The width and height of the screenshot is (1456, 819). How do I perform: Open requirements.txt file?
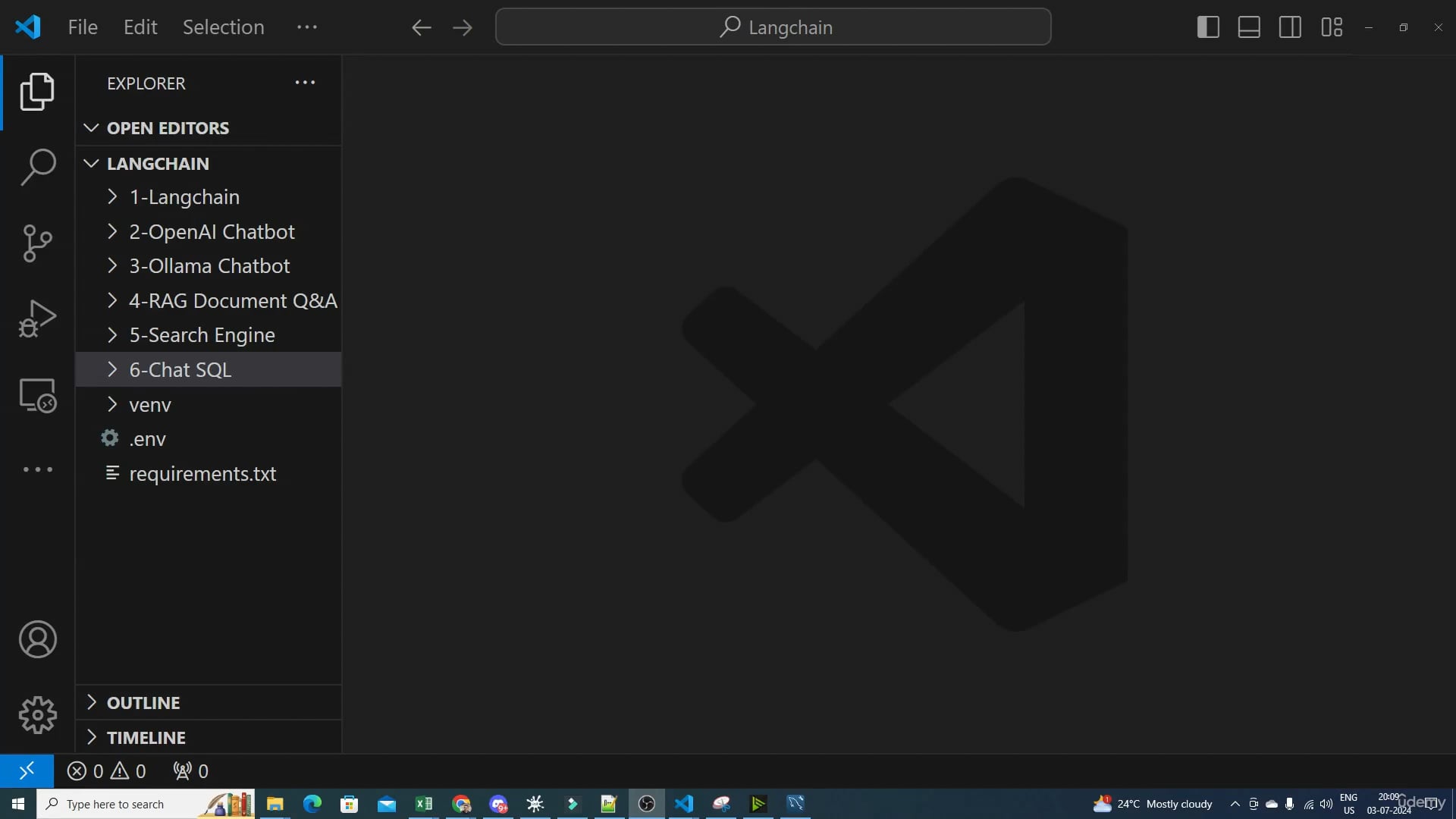click(202, 474)
